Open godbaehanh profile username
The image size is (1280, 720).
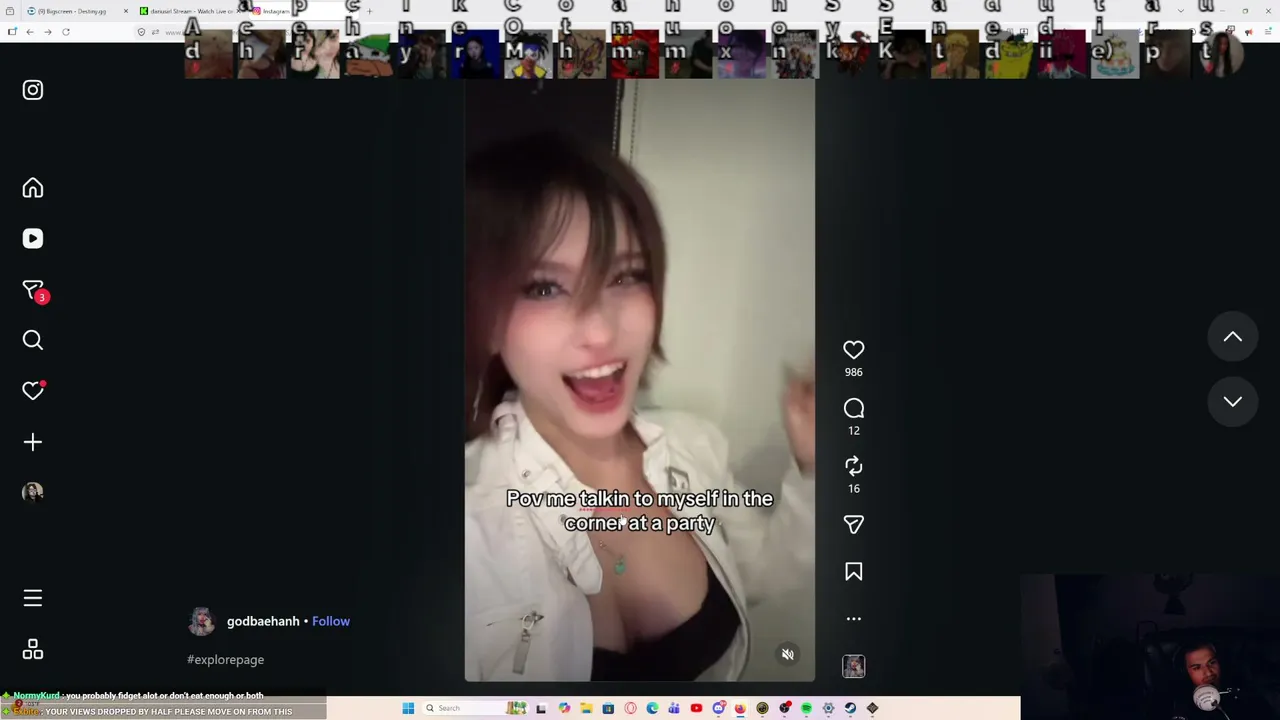coord(263,621)
